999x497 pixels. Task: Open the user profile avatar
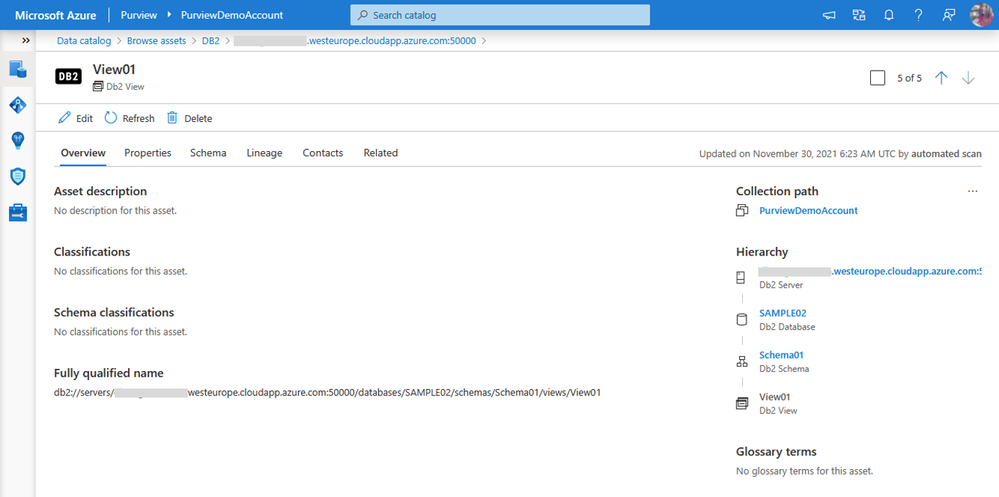[982, 15]
